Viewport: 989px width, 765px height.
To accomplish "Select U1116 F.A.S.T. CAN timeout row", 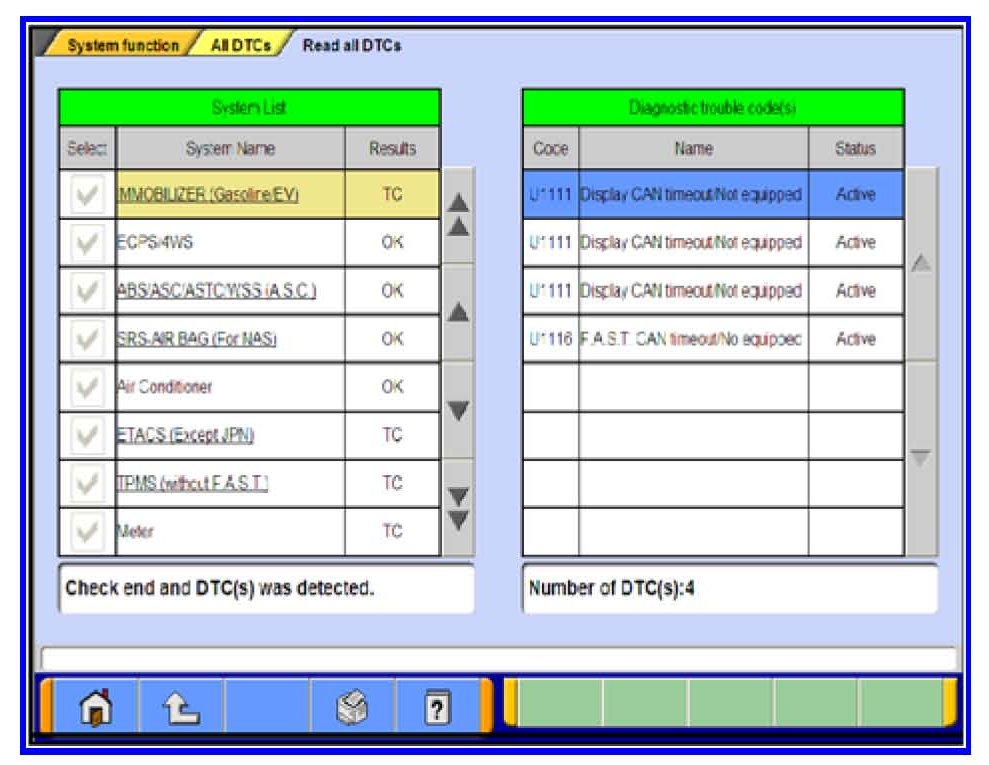I will (692, 340).
